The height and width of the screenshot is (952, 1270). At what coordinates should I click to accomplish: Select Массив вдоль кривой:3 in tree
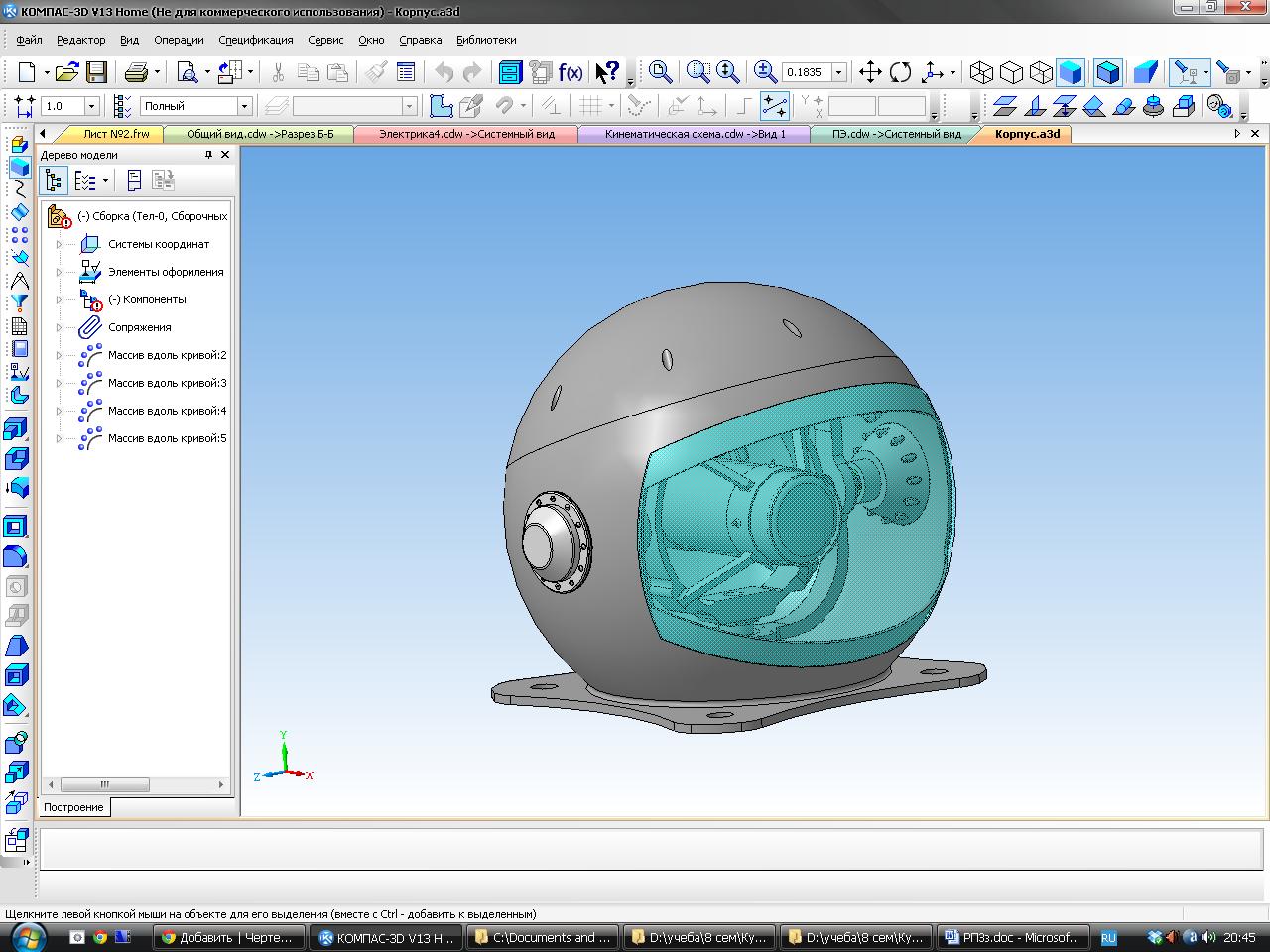click(x=167, y=383)
